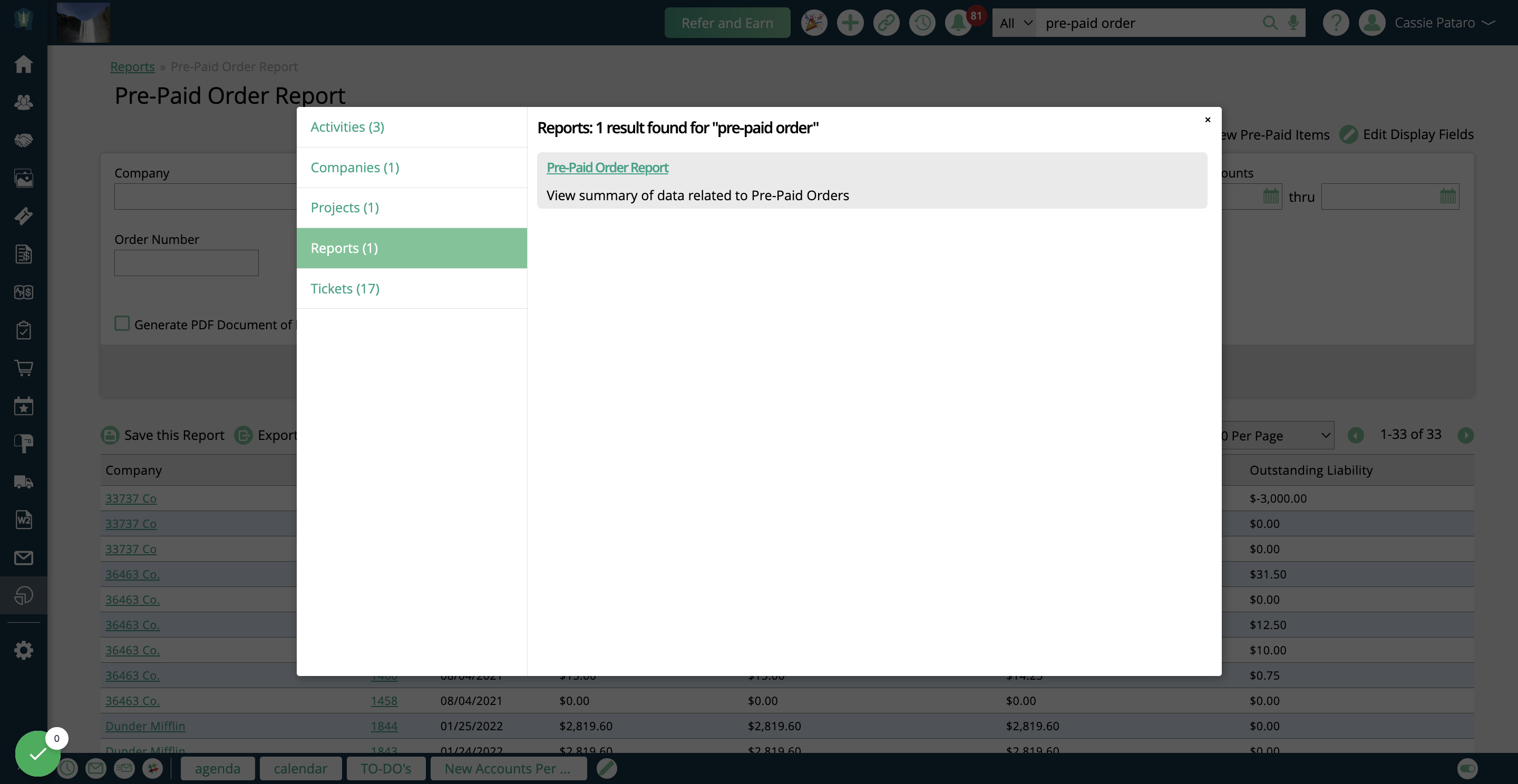The height and width of the screenshot is (784, 1518).
Task: Click the plus quick-add icon in header
Action: point(850,23)
